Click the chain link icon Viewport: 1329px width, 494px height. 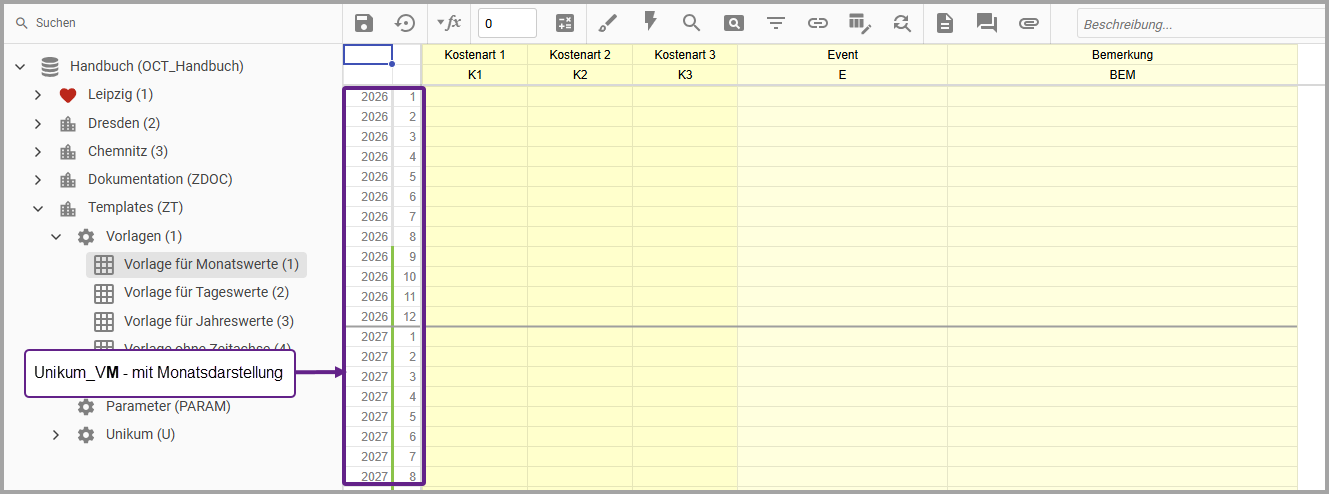[x=818, y=23]
